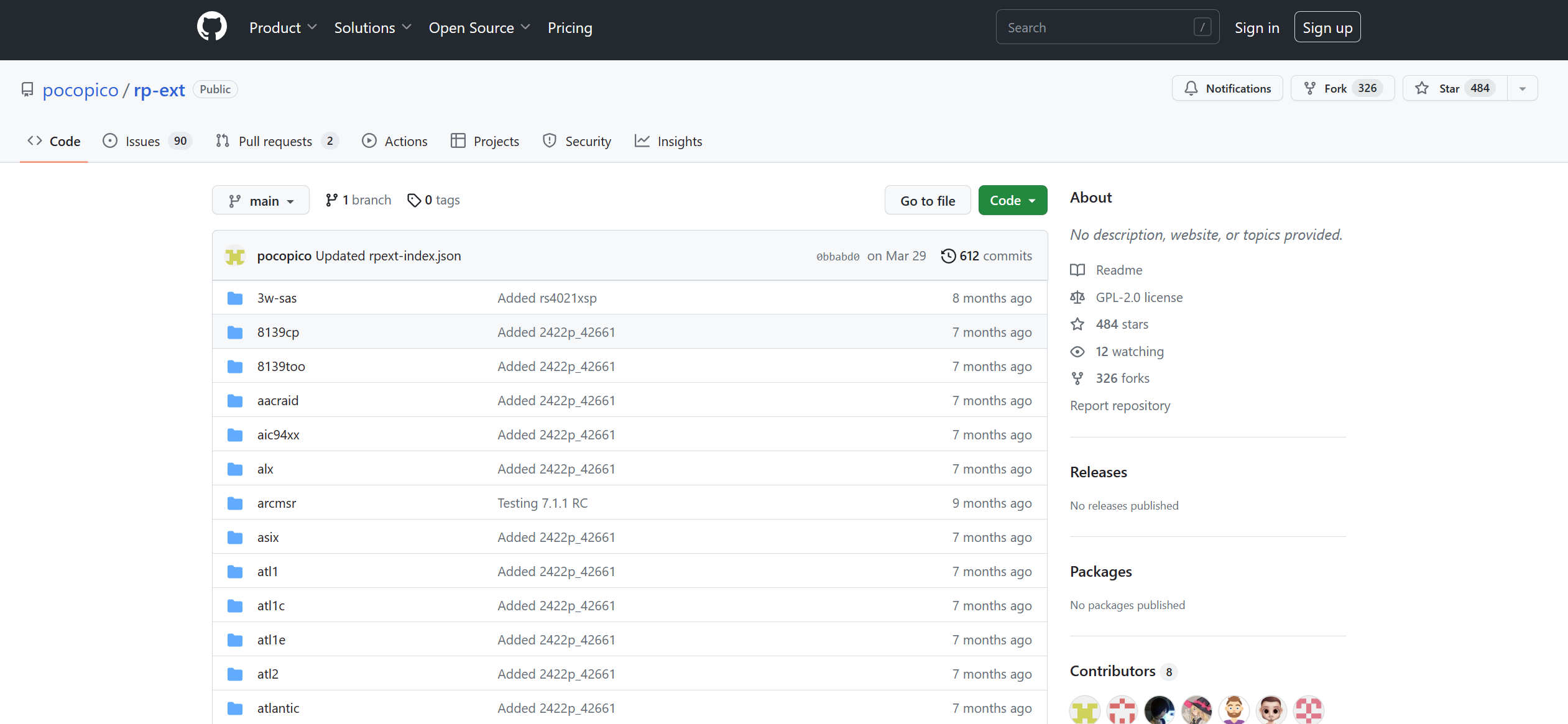Open the Releases heading link
The image size is (1568, 724).
[1099, 472]
